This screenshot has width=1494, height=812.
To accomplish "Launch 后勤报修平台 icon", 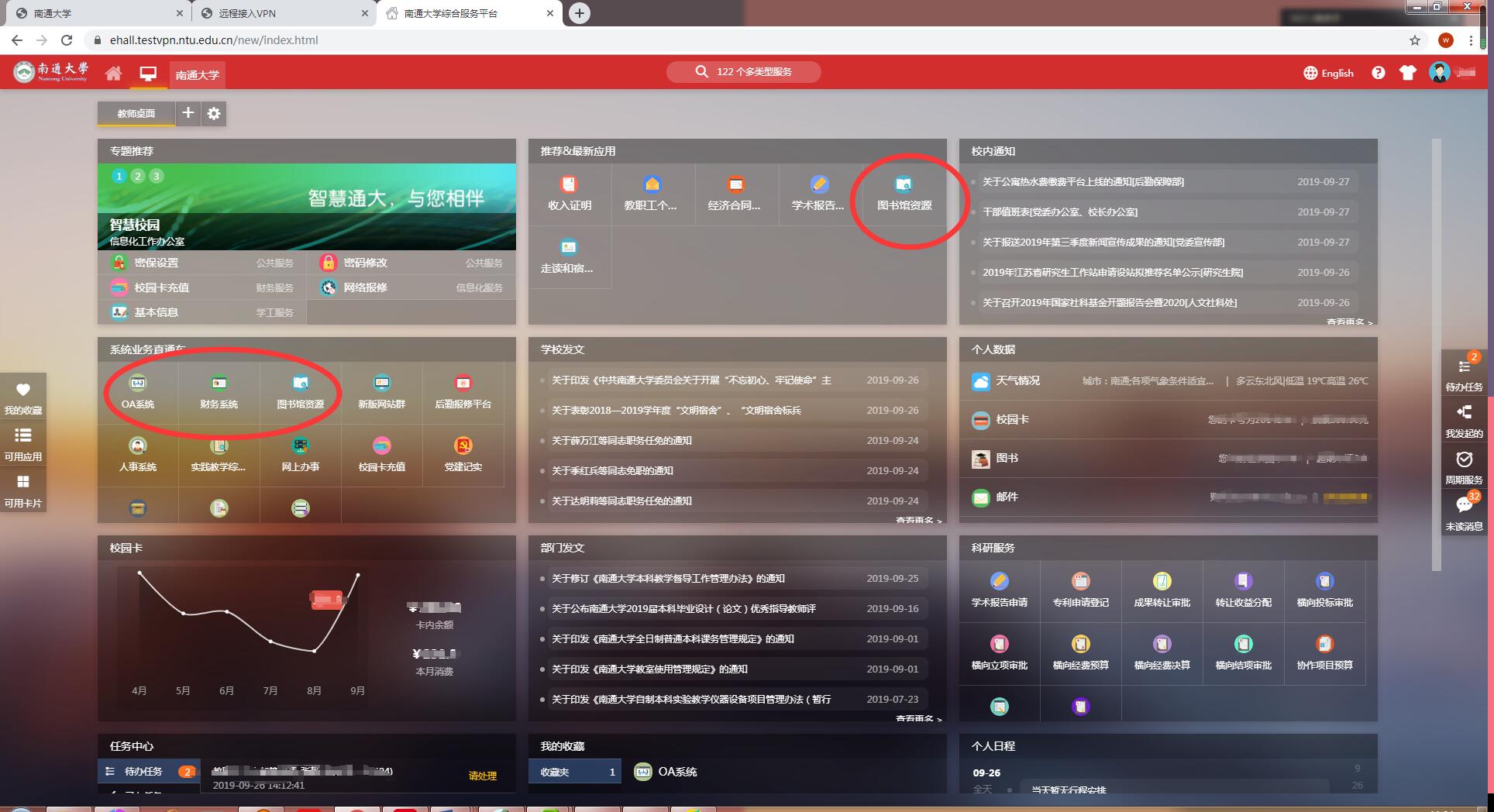I will click(463, 390).
